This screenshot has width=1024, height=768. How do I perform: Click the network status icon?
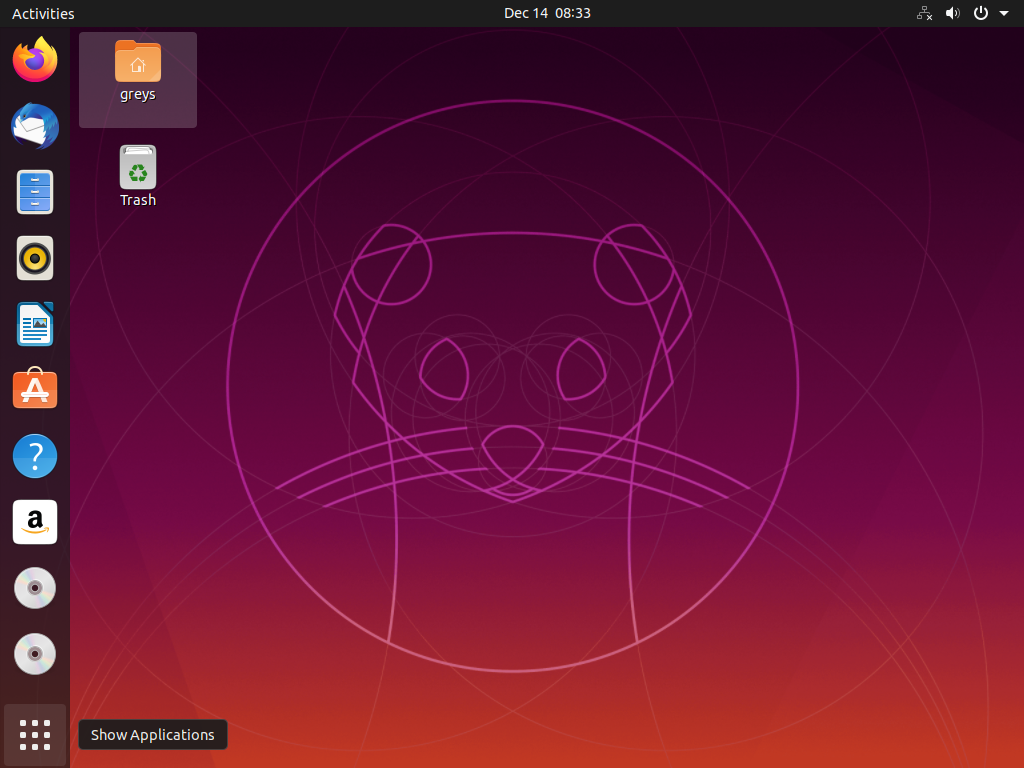[924, 13]
